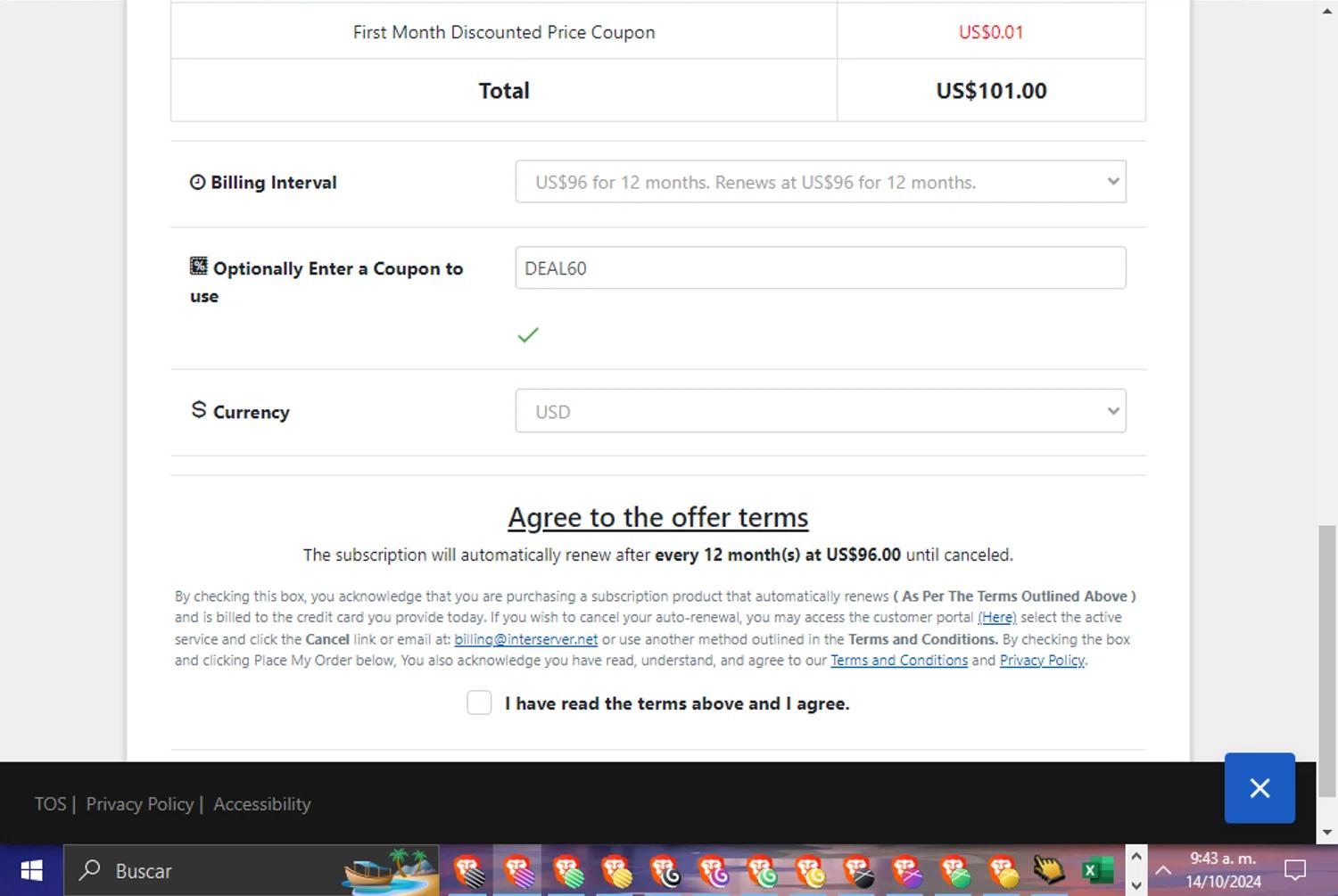Open the Privacy Policy footer link
This screenshot has width=1338, height=896.
(139, 803)
